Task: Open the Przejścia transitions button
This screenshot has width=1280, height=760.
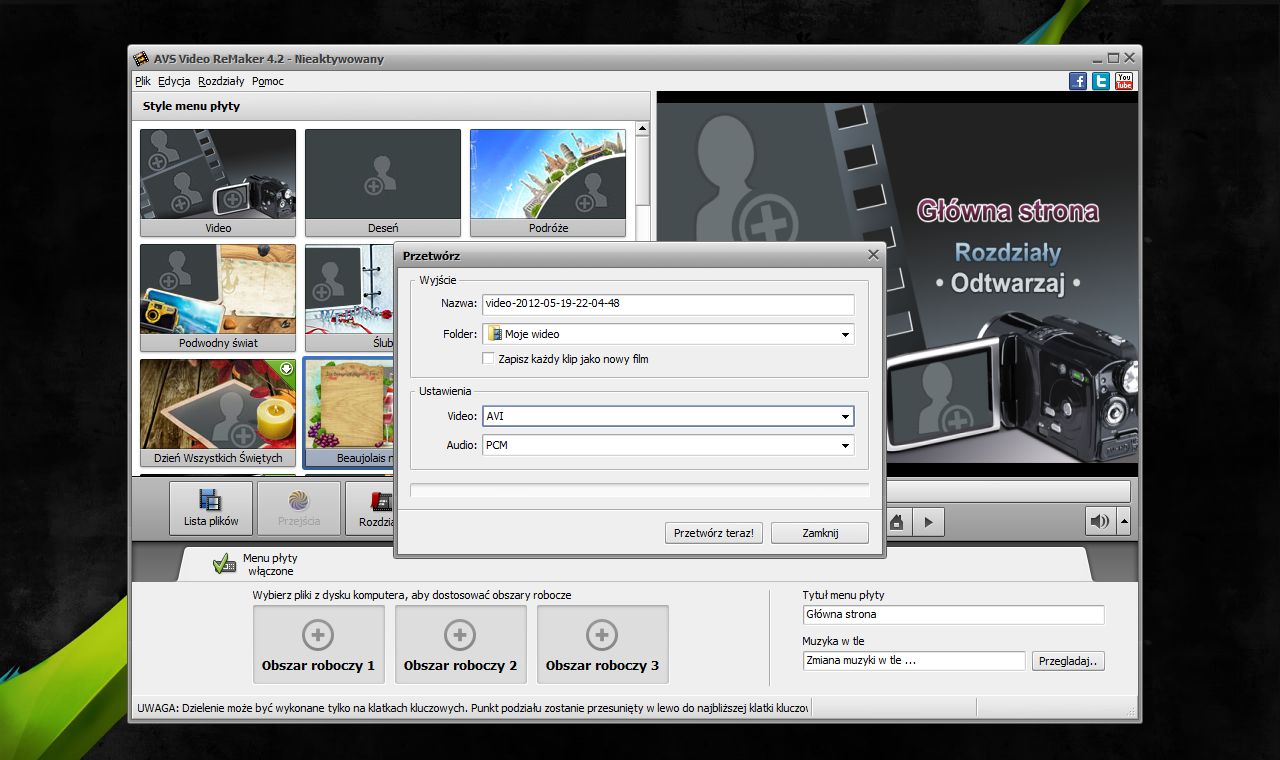Action: point(299,508)
